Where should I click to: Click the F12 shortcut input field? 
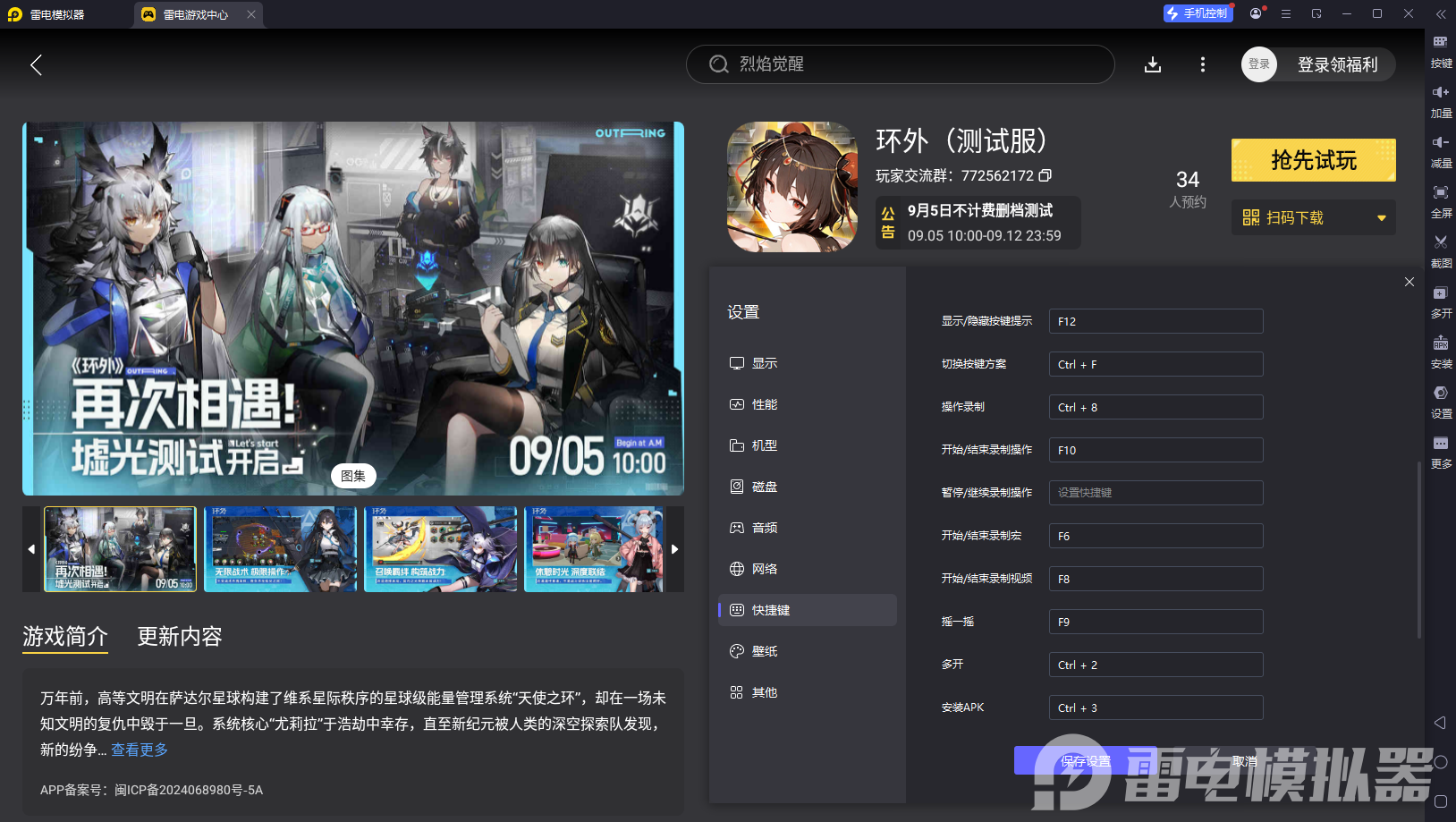[x=1155, y=320]
